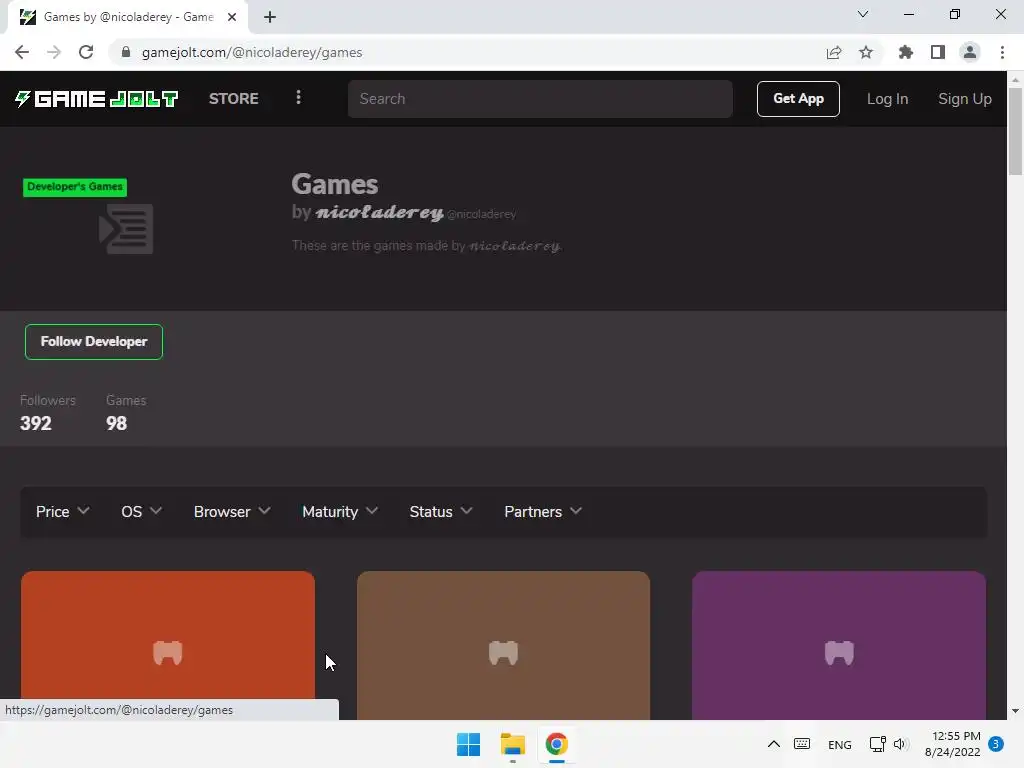The width and height of the screenshot is (1024, 768).
Task: Expand the Price filter dropdown
Action: [x=62, y=511]
